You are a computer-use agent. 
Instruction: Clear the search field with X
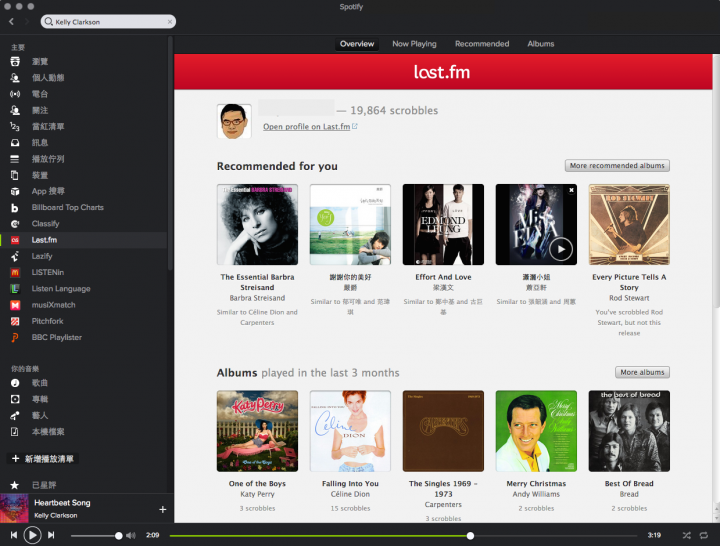pyautogui.click(x=170, y=22)
